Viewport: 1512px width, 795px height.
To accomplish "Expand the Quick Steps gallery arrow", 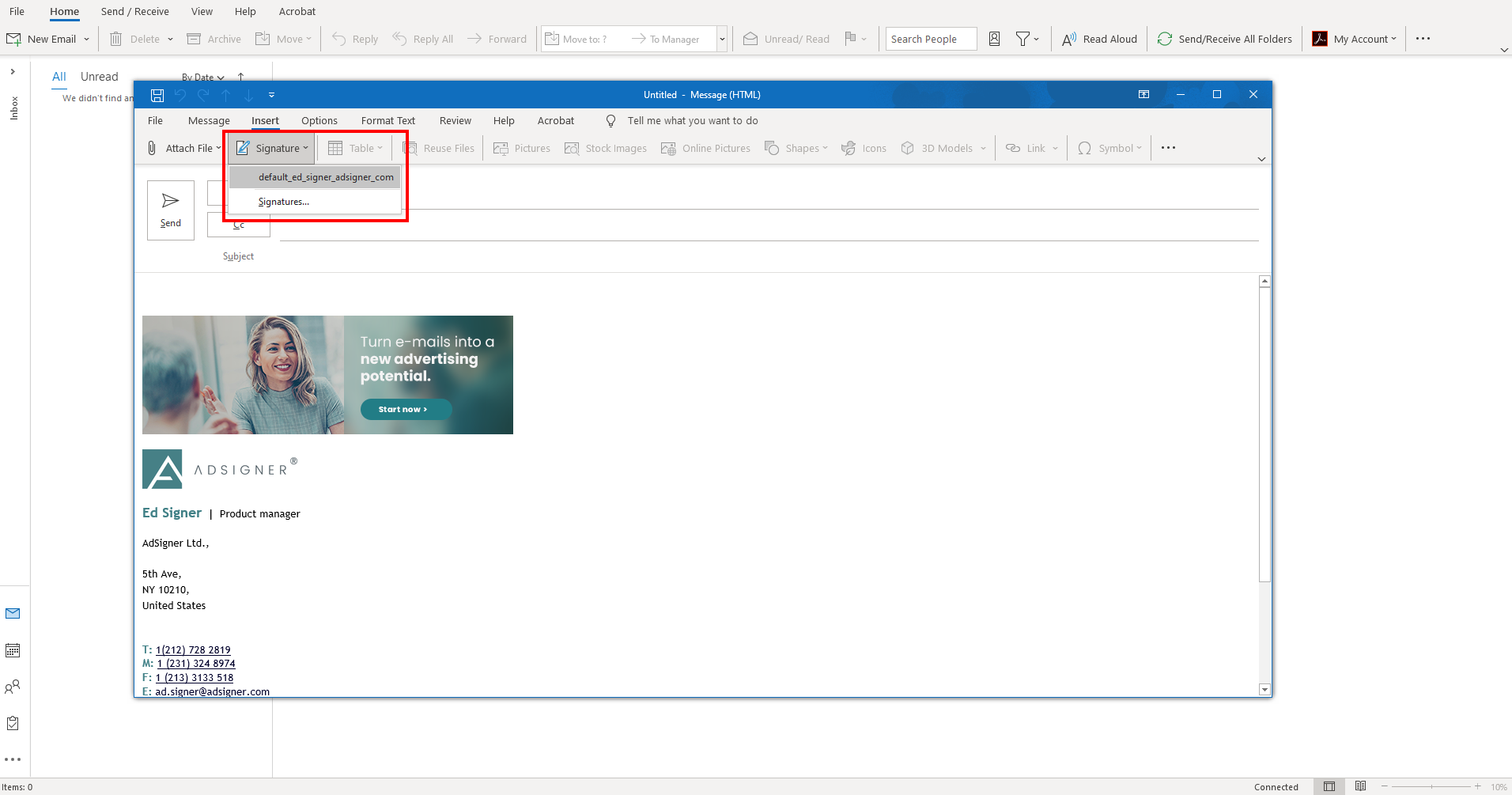I will tap(722, 39).
